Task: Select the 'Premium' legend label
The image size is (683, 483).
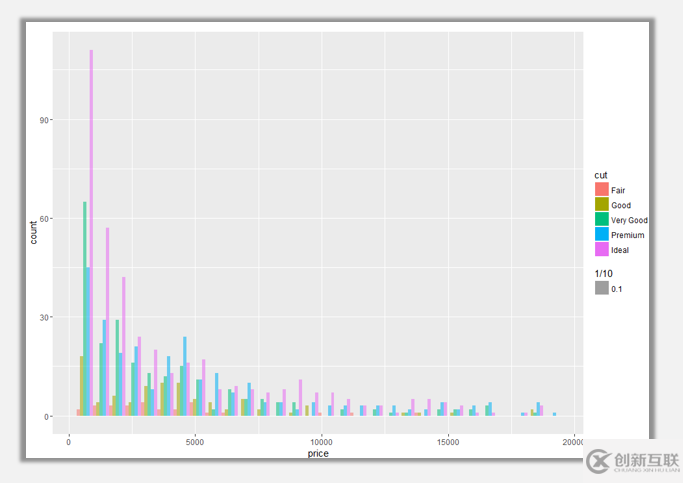Action: click(x=627, y=235)
